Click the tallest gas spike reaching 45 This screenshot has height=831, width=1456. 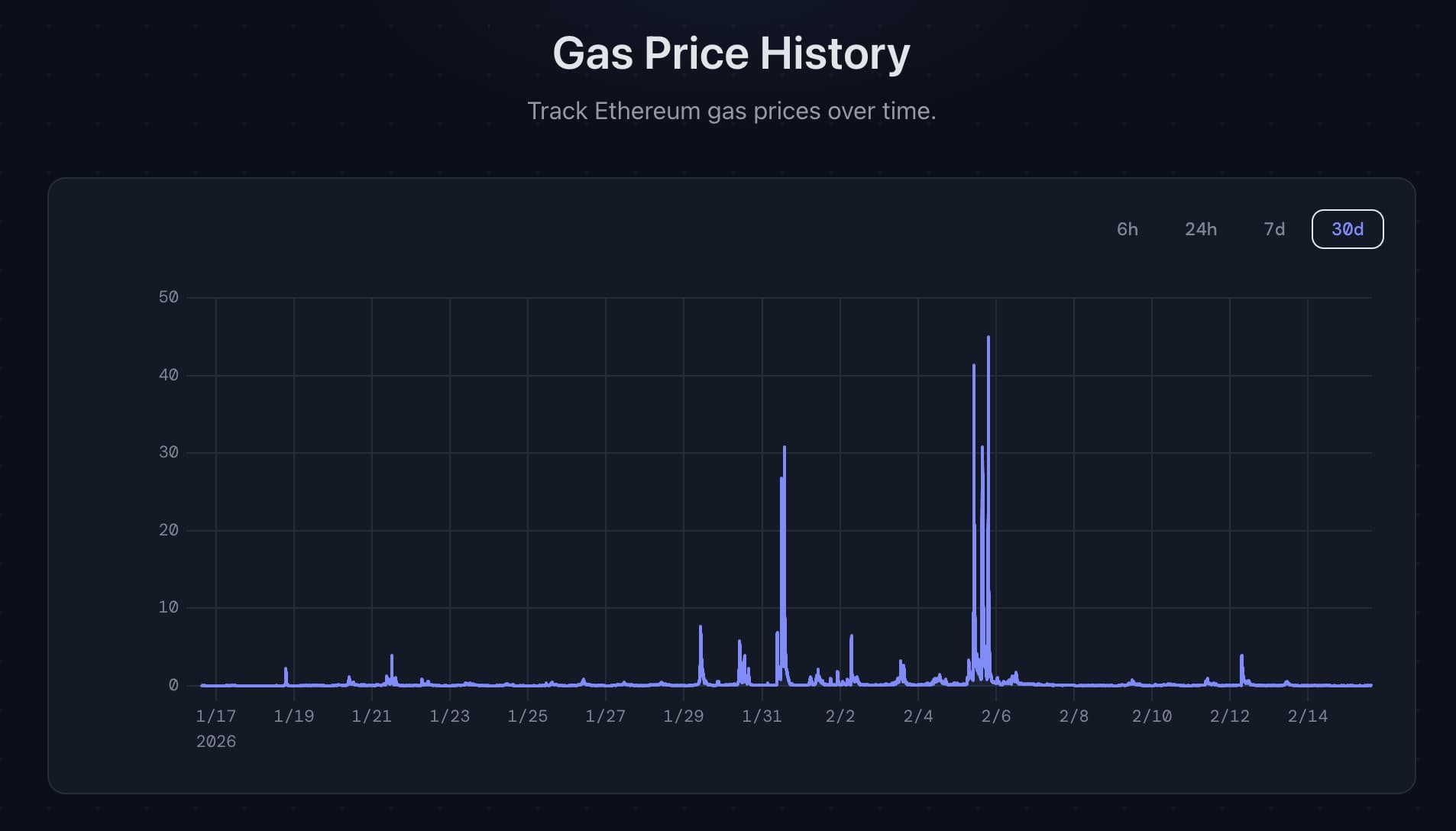click(x=988, y=338)
